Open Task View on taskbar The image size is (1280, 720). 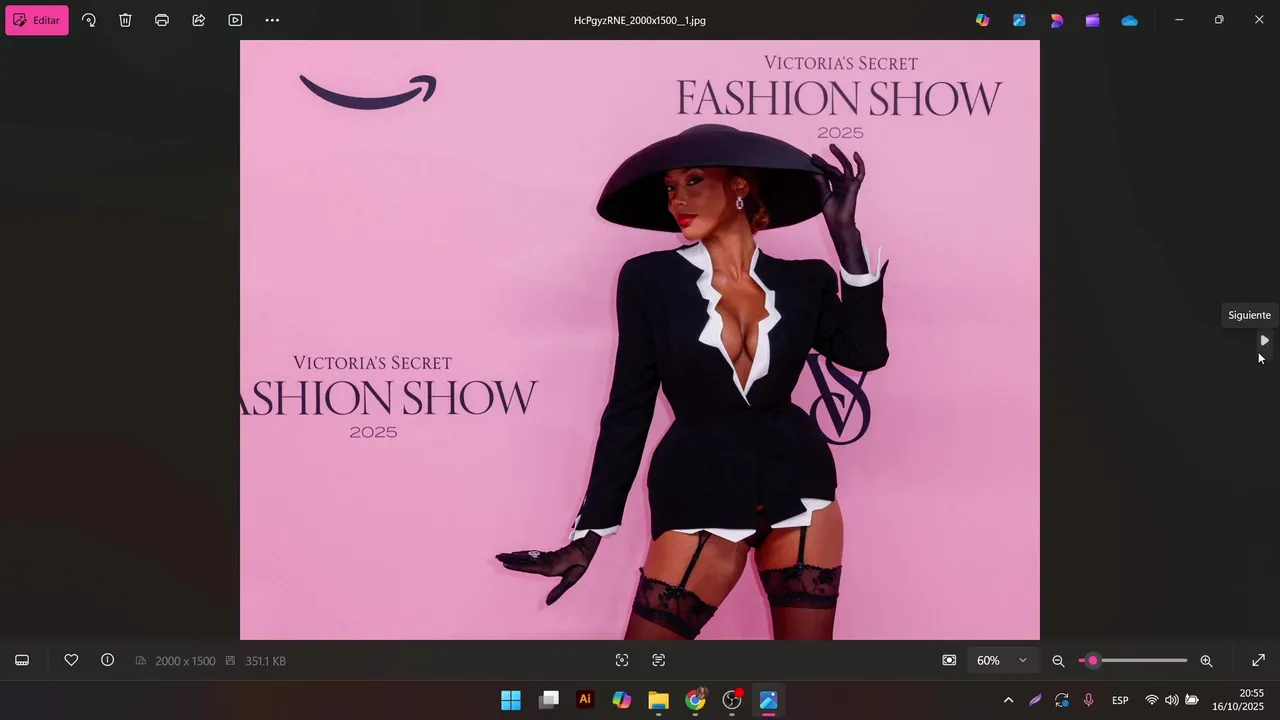click(x=548, y=700)
